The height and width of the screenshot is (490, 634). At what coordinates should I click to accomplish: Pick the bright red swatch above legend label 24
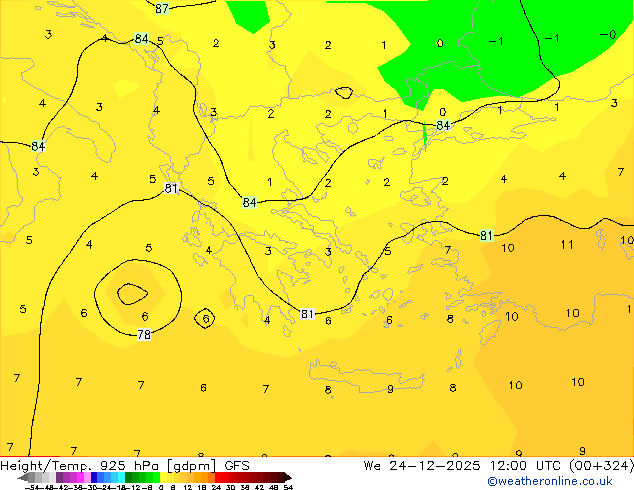pyautogui.click(x=218, y=477)
